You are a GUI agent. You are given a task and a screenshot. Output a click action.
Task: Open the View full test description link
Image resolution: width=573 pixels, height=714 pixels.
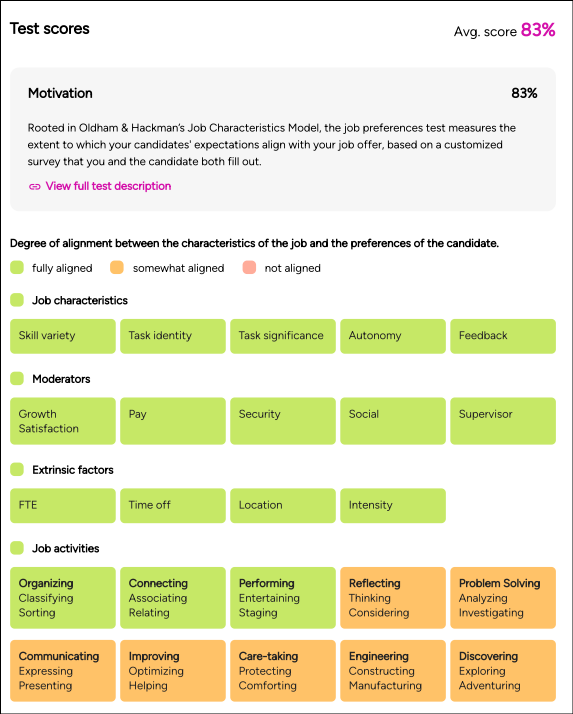(x=108, y=186)
